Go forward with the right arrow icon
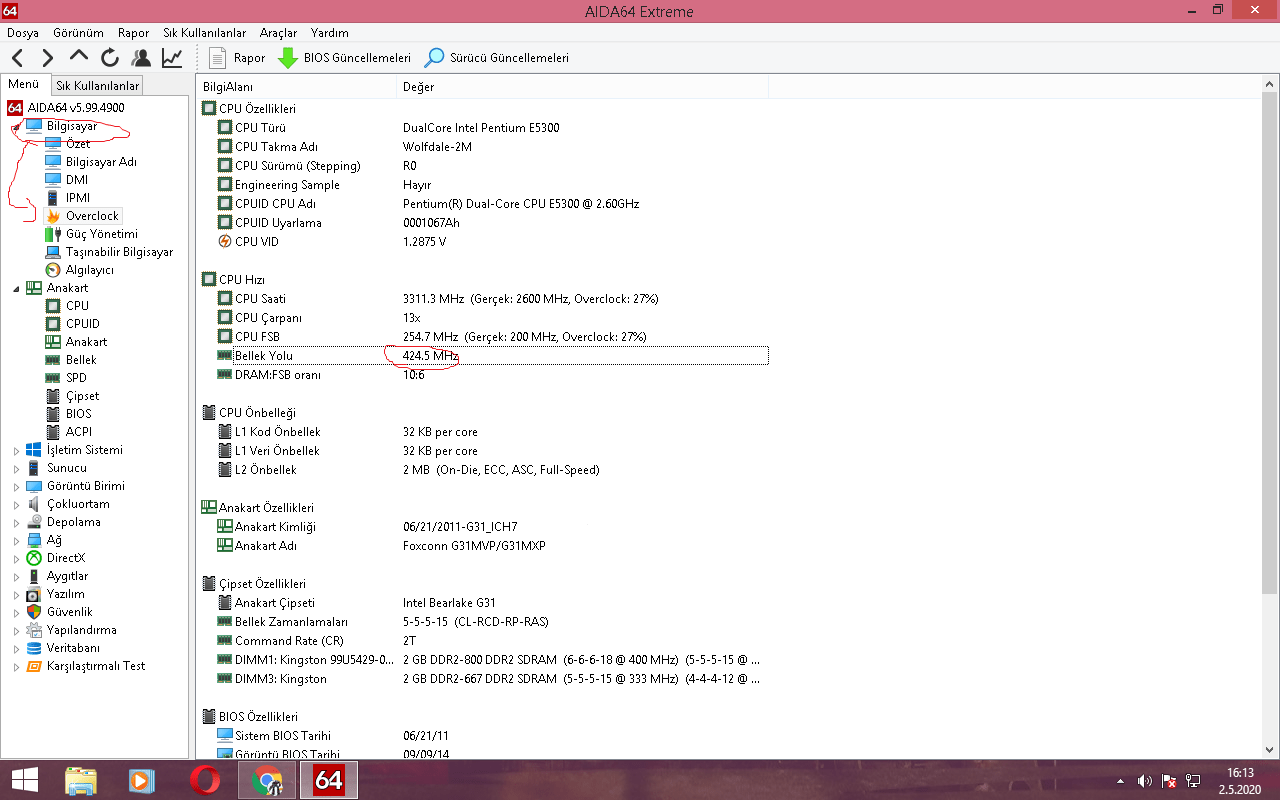 (48, 58)
